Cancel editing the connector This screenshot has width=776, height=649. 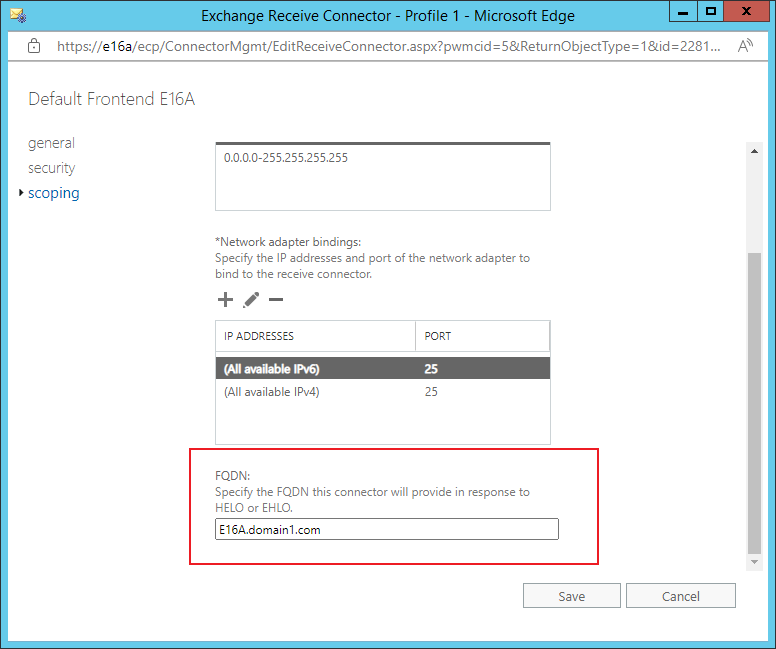680,596
